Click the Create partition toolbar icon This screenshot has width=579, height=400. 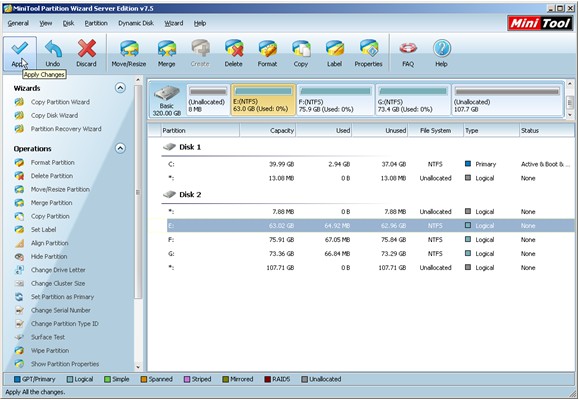(200, 48)
